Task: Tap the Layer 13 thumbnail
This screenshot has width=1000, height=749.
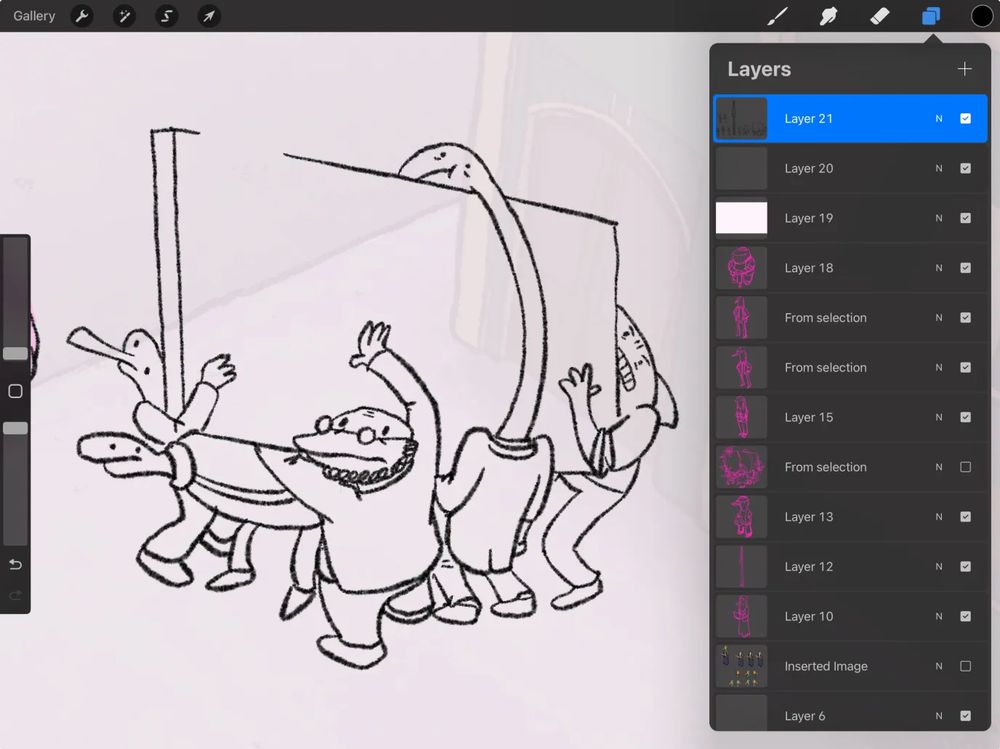Action: point(741,517)
